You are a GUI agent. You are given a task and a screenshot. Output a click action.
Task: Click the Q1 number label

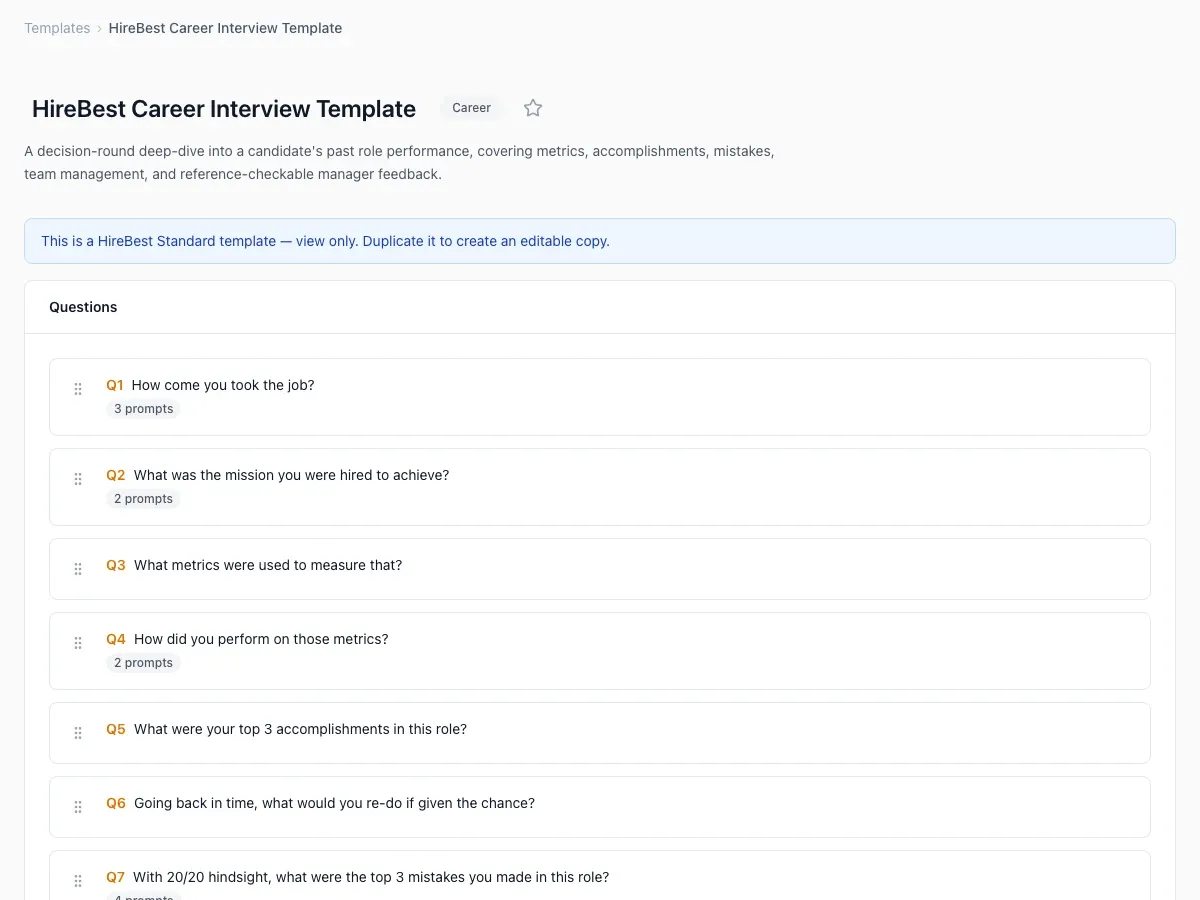(x=115, y=385)
